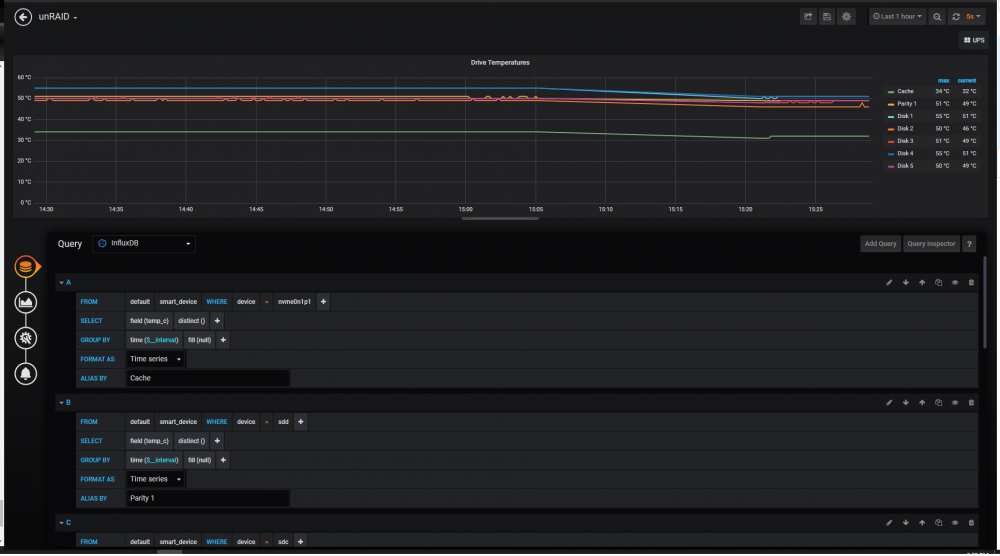
Task: Move query C up
Action: (x=922, y=522)
